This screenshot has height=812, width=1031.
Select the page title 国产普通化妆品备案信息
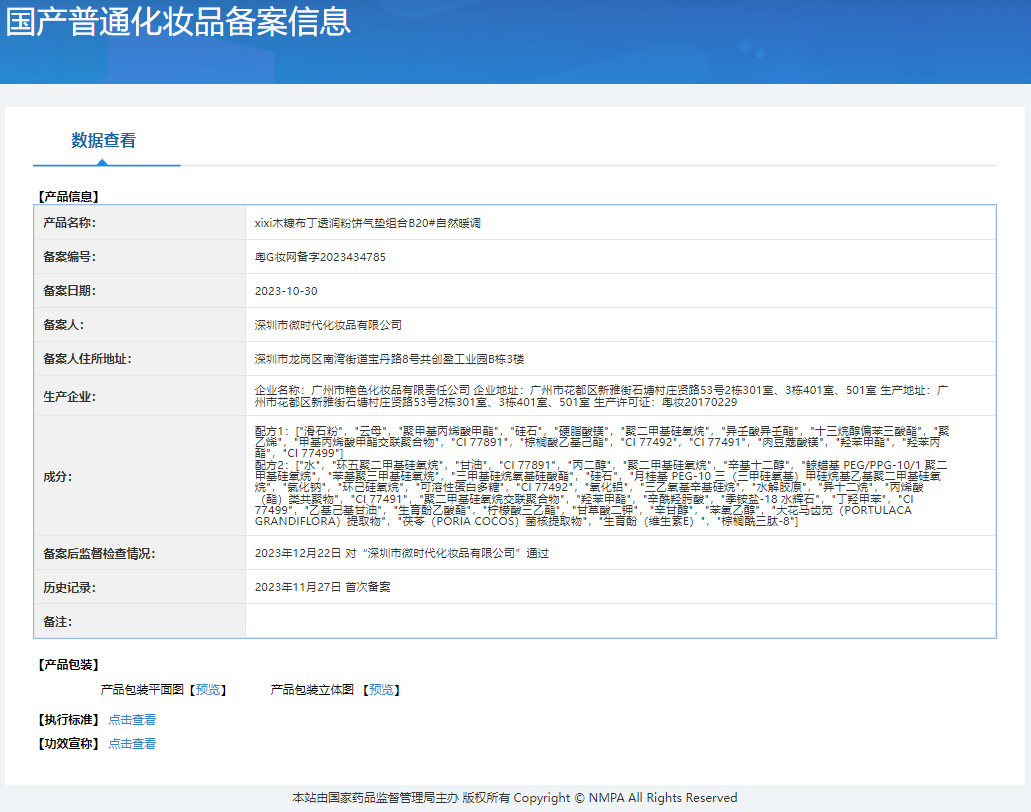pyautogui.click(x=178, y=22)
